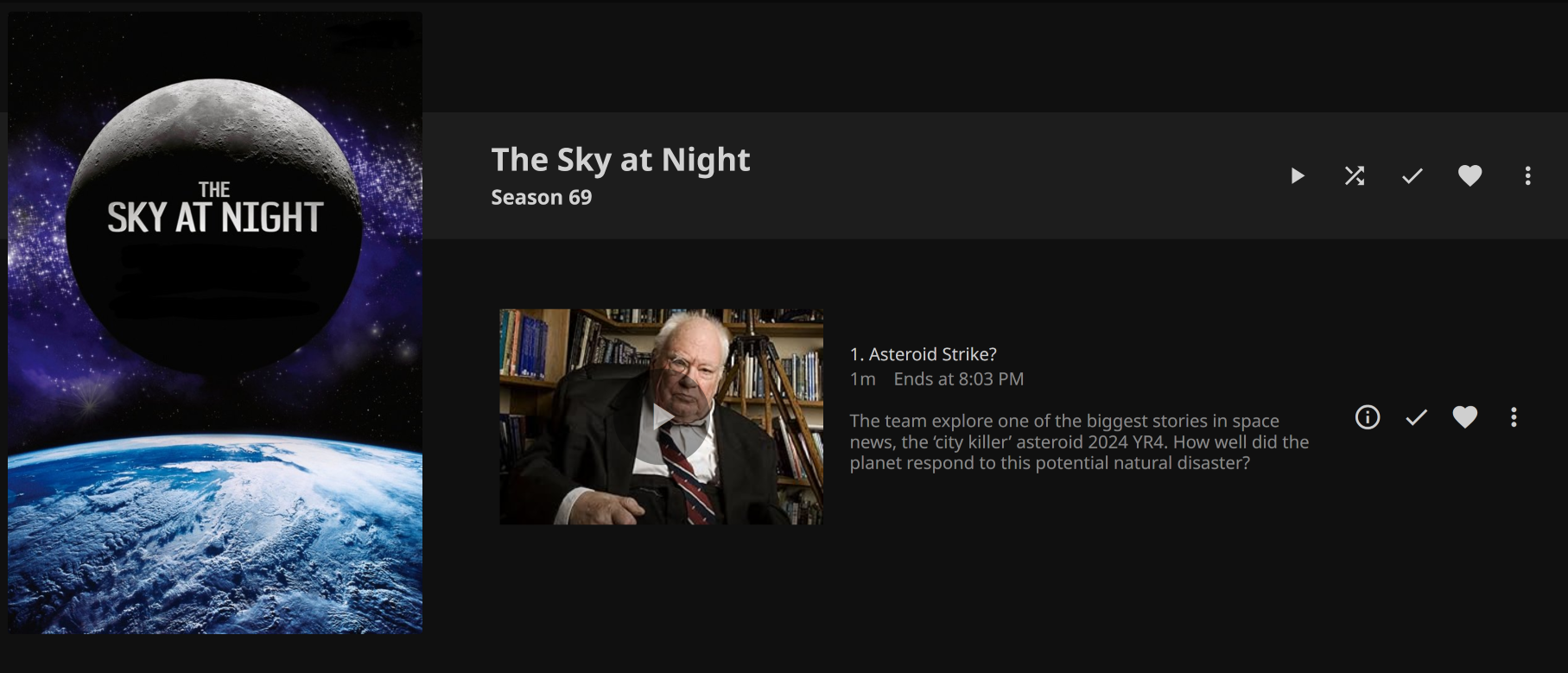Click the SKY AT NIGHT logo on poster
The height and width of the screenshot is (673, 1568).
215,209
